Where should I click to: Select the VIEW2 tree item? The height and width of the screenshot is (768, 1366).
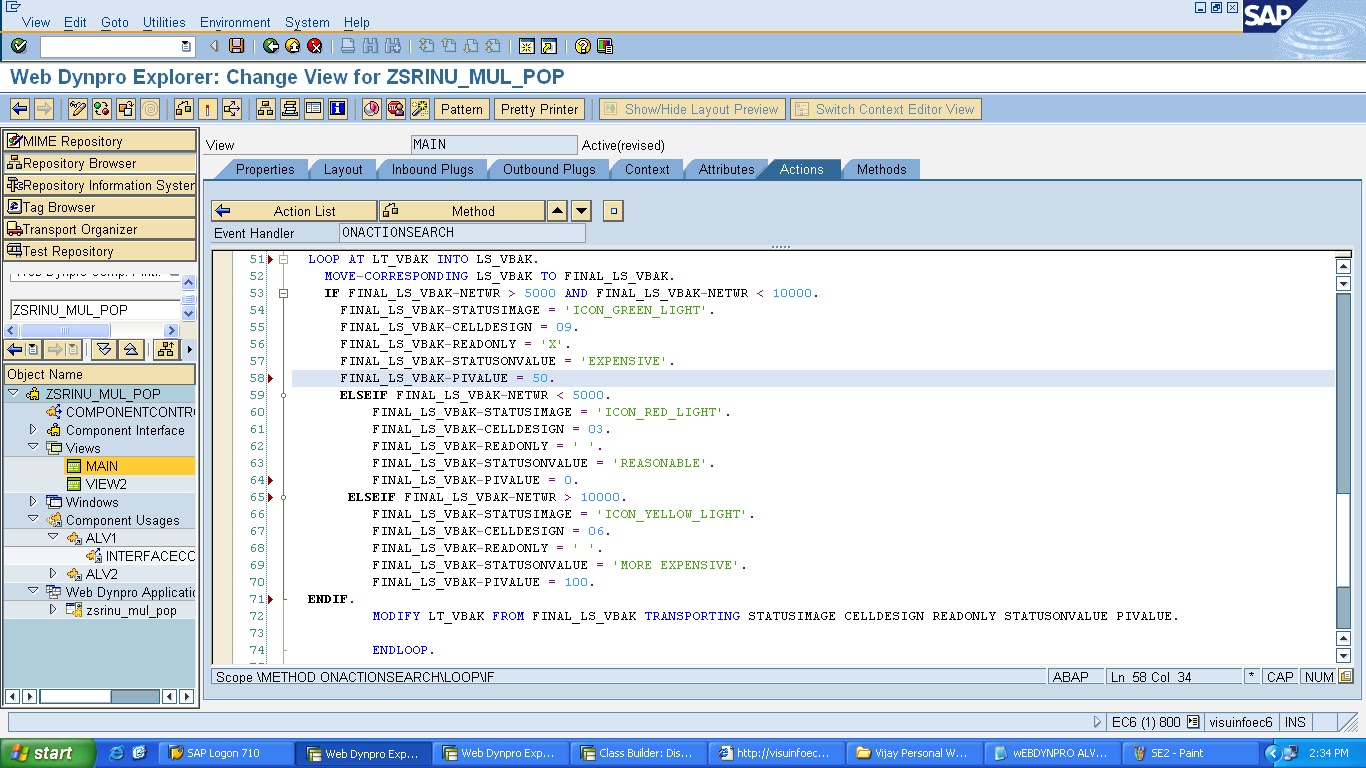(x=106, y=484)
